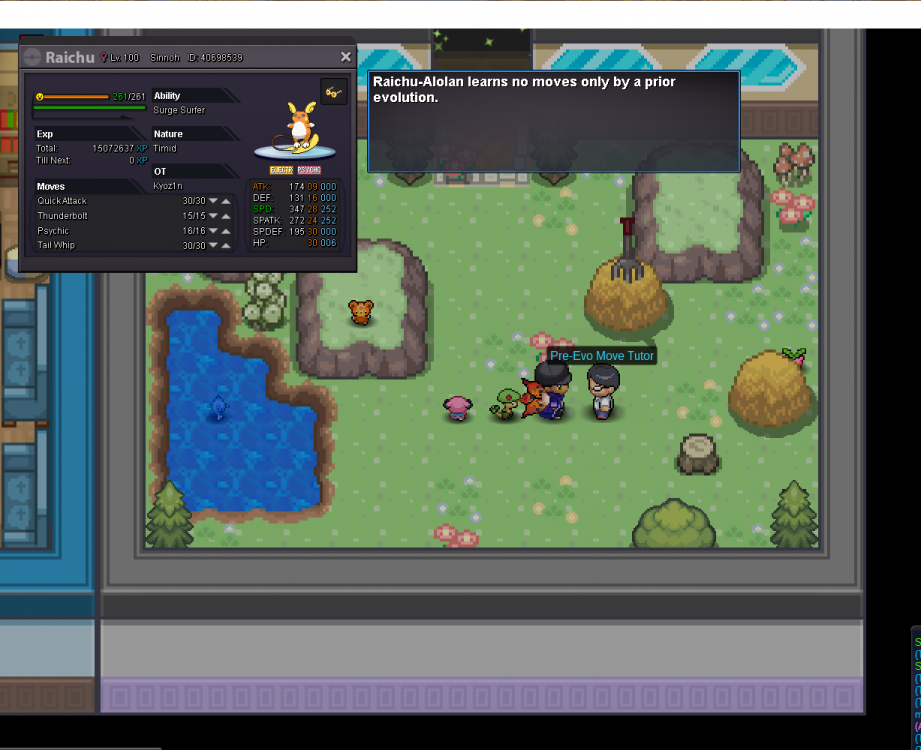Click the female gender symbol icon
This screenshot has width=921, height=750.
click(x=103, y=58)
